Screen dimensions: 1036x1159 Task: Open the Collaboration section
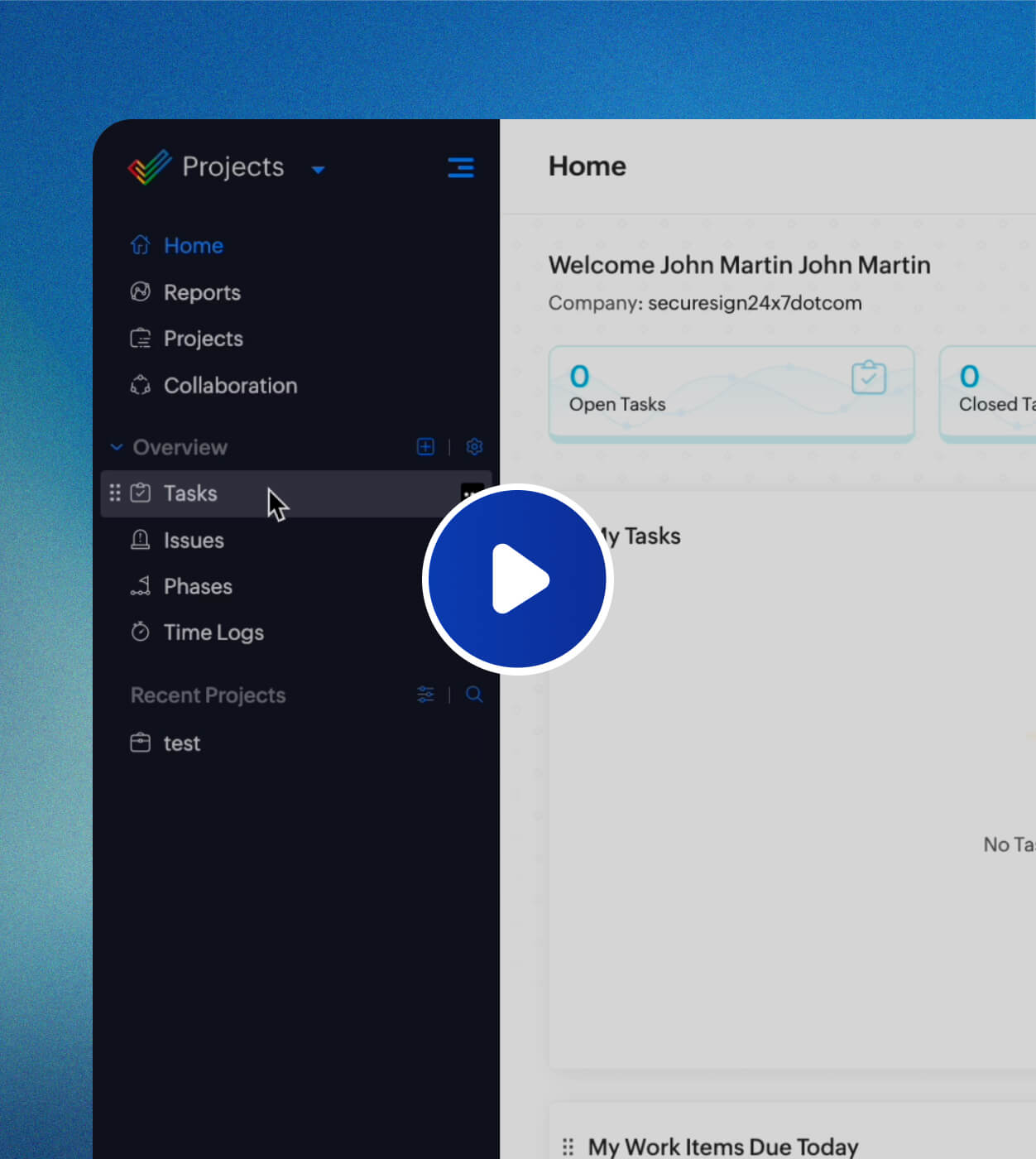(230, 385)
